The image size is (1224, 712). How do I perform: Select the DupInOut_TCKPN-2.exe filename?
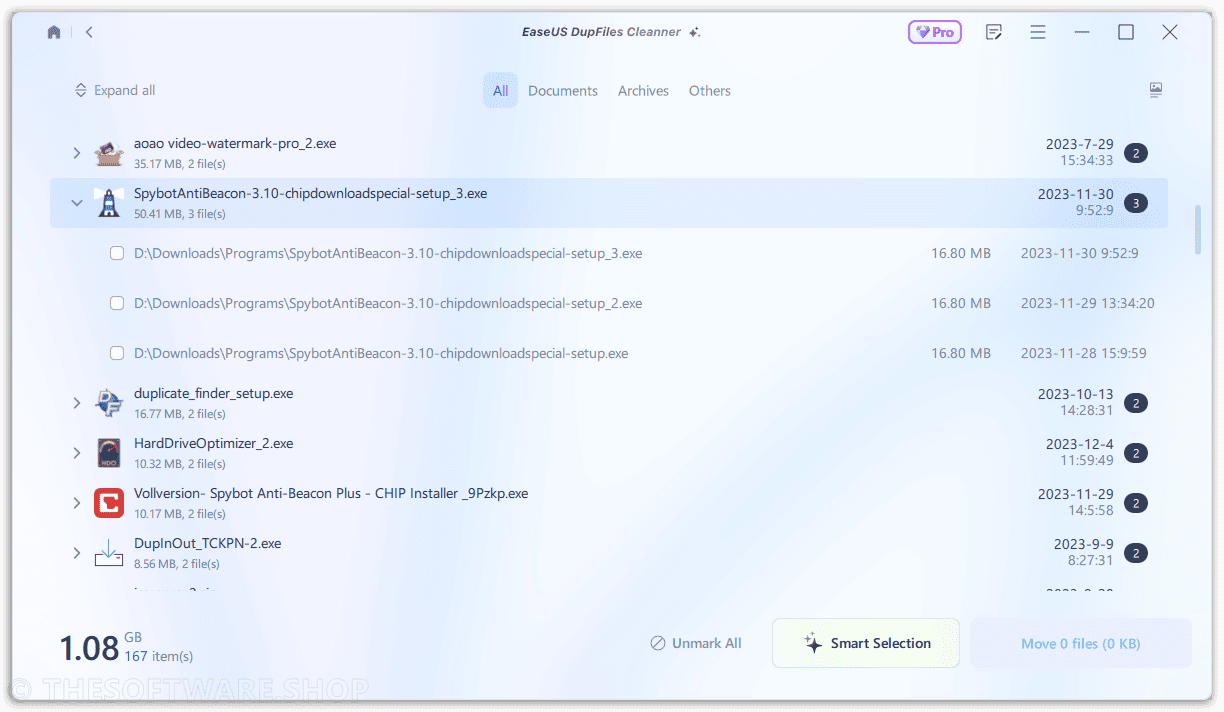tap(207, 543)
